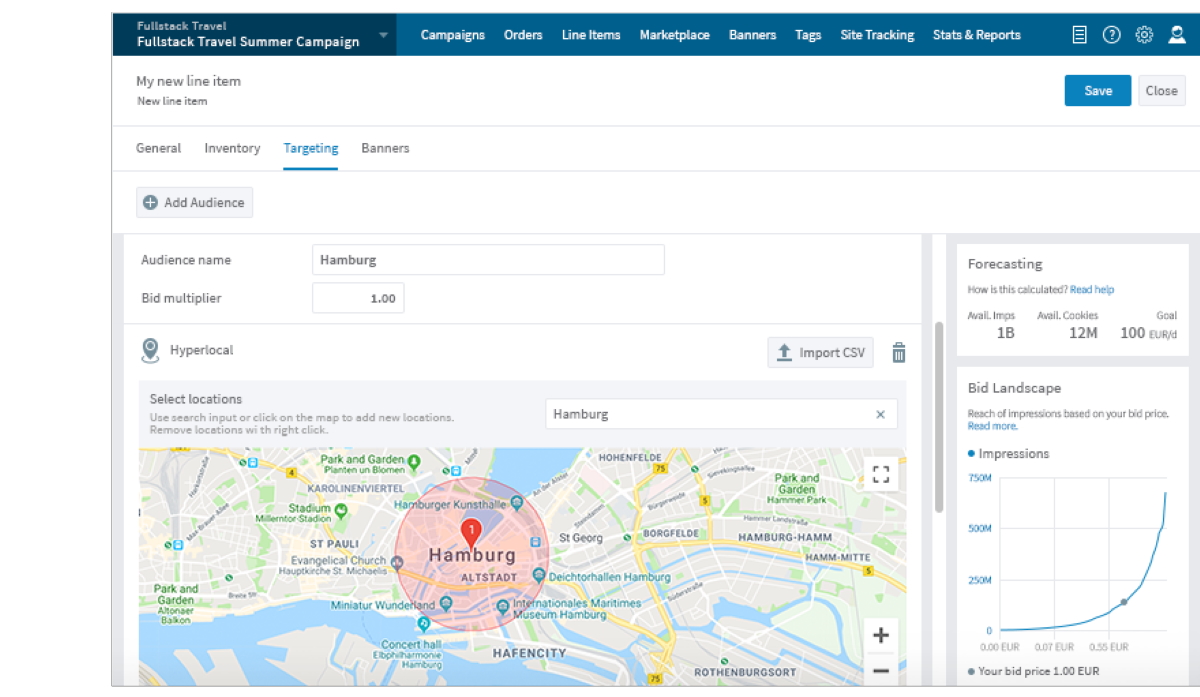Image resolution: width=1200 pixels, height=697 pixels.
Task: Click the My new line item title
Action: [x=188, y=81]
